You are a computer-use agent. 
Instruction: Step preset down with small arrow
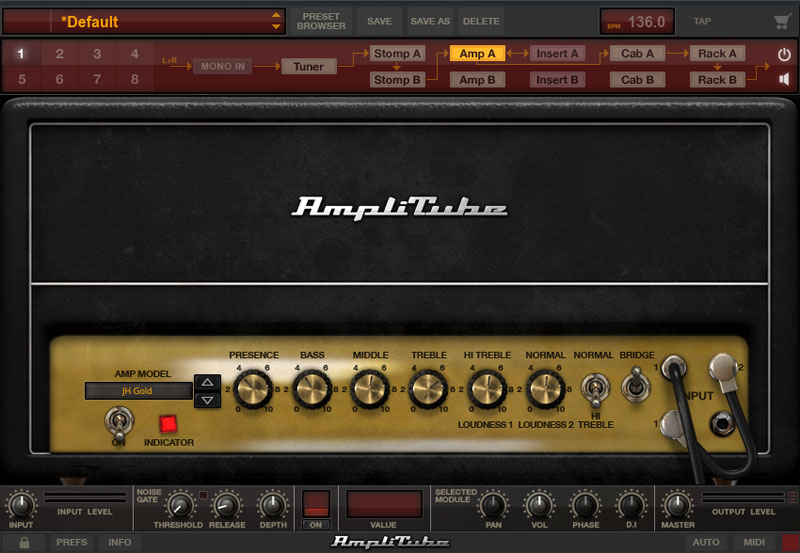click(x=276, y=27)
